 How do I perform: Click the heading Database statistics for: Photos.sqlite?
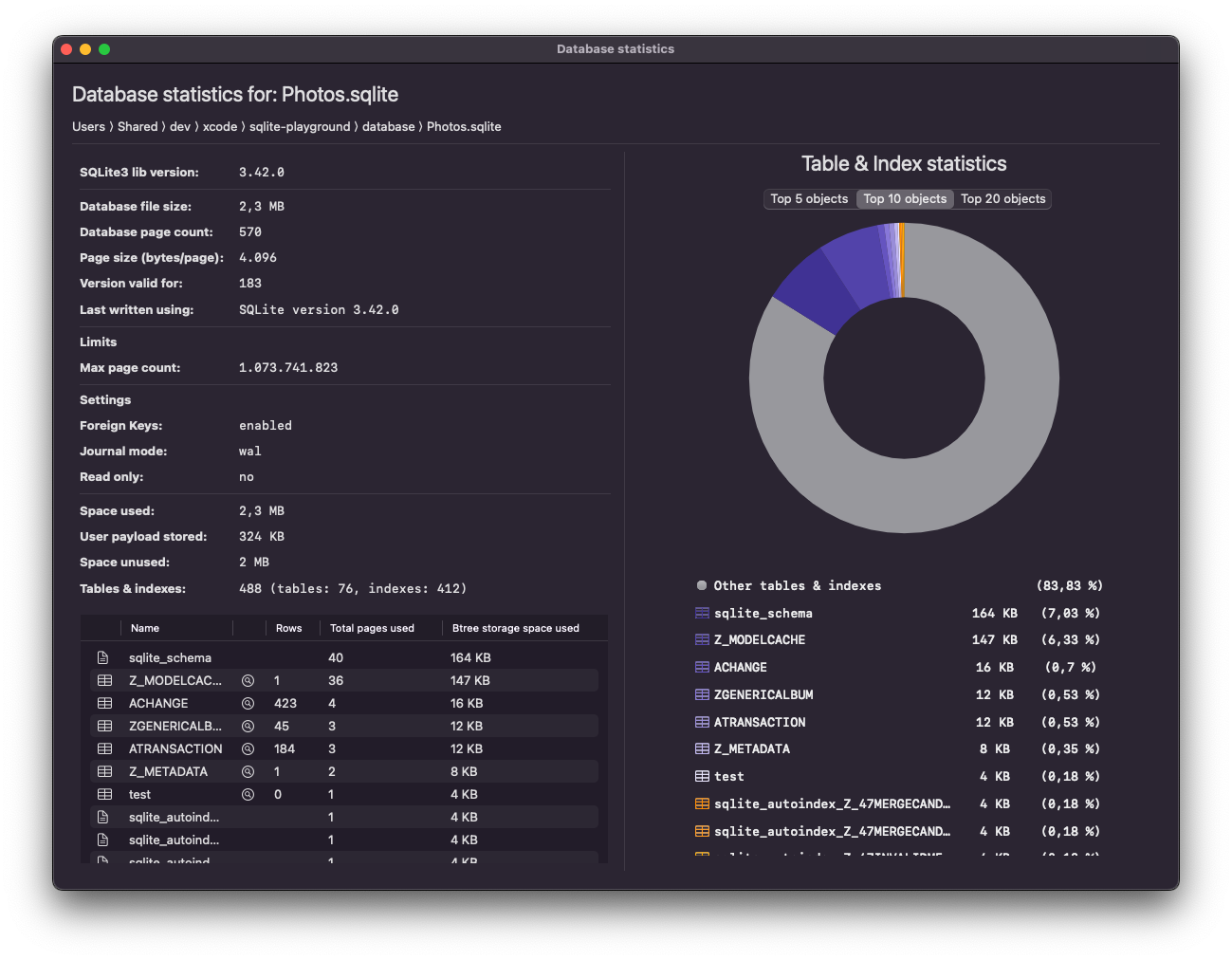(x=235, y=94)
